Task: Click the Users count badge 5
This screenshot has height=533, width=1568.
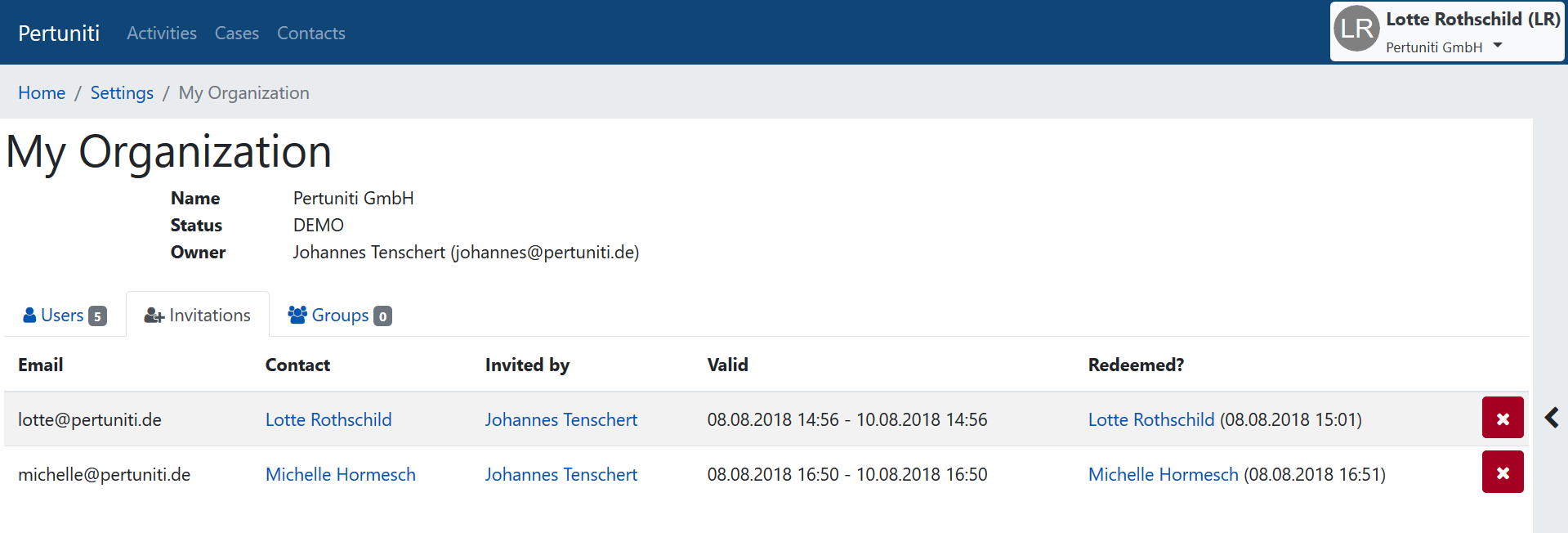Action: 97,316
